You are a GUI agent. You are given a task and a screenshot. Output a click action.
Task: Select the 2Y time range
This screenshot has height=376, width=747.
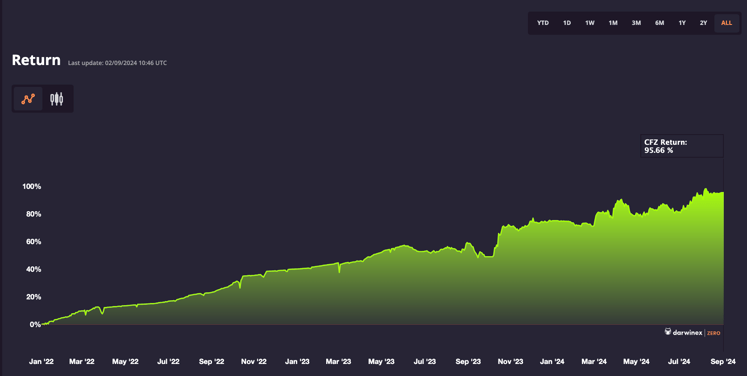click(703, 23)
